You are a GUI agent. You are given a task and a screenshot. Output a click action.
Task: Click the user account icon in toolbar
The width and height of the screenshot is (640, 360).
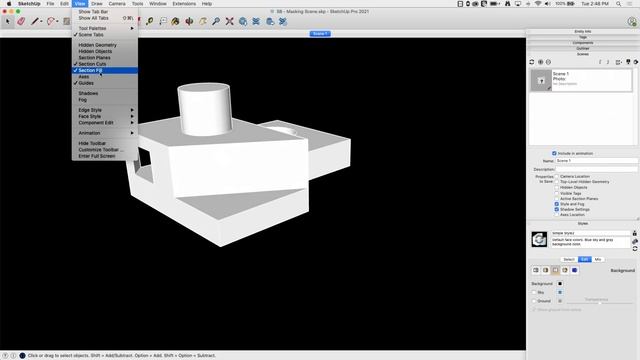point(632,22)
